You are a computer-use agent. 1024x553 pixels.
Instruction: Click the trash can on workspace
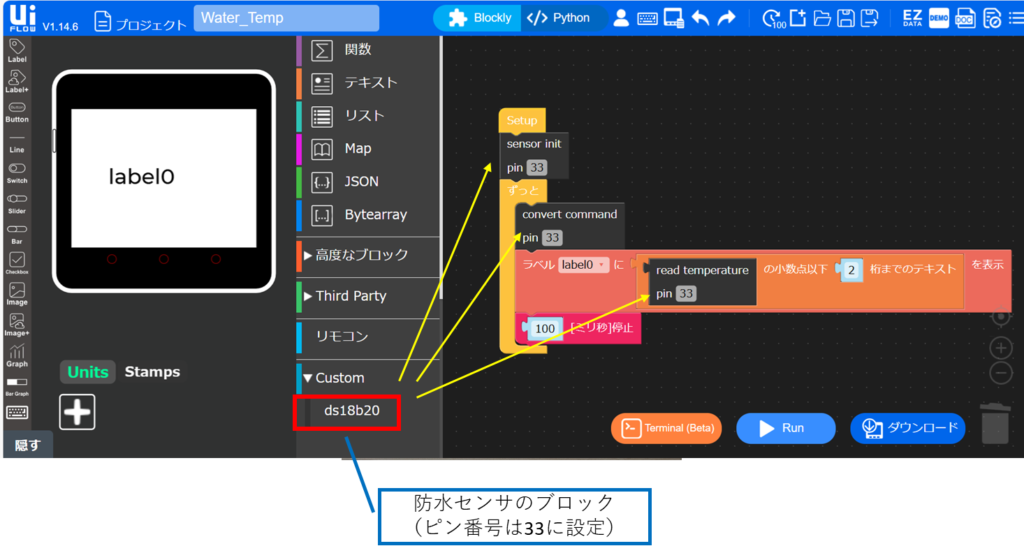[995, 423]
